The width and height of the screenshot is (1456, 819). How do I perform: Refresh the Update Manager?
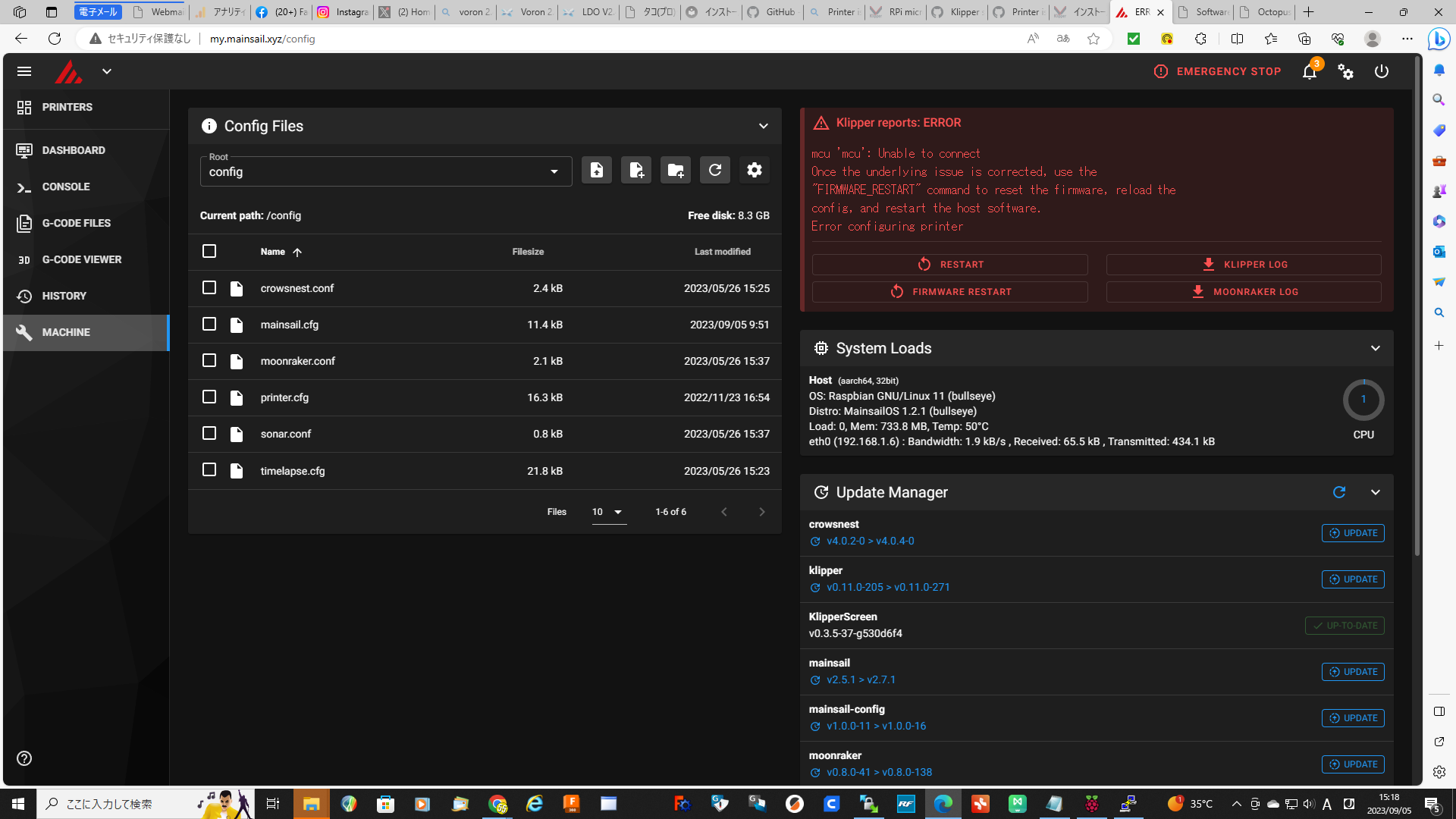[x=1339, y=492]
